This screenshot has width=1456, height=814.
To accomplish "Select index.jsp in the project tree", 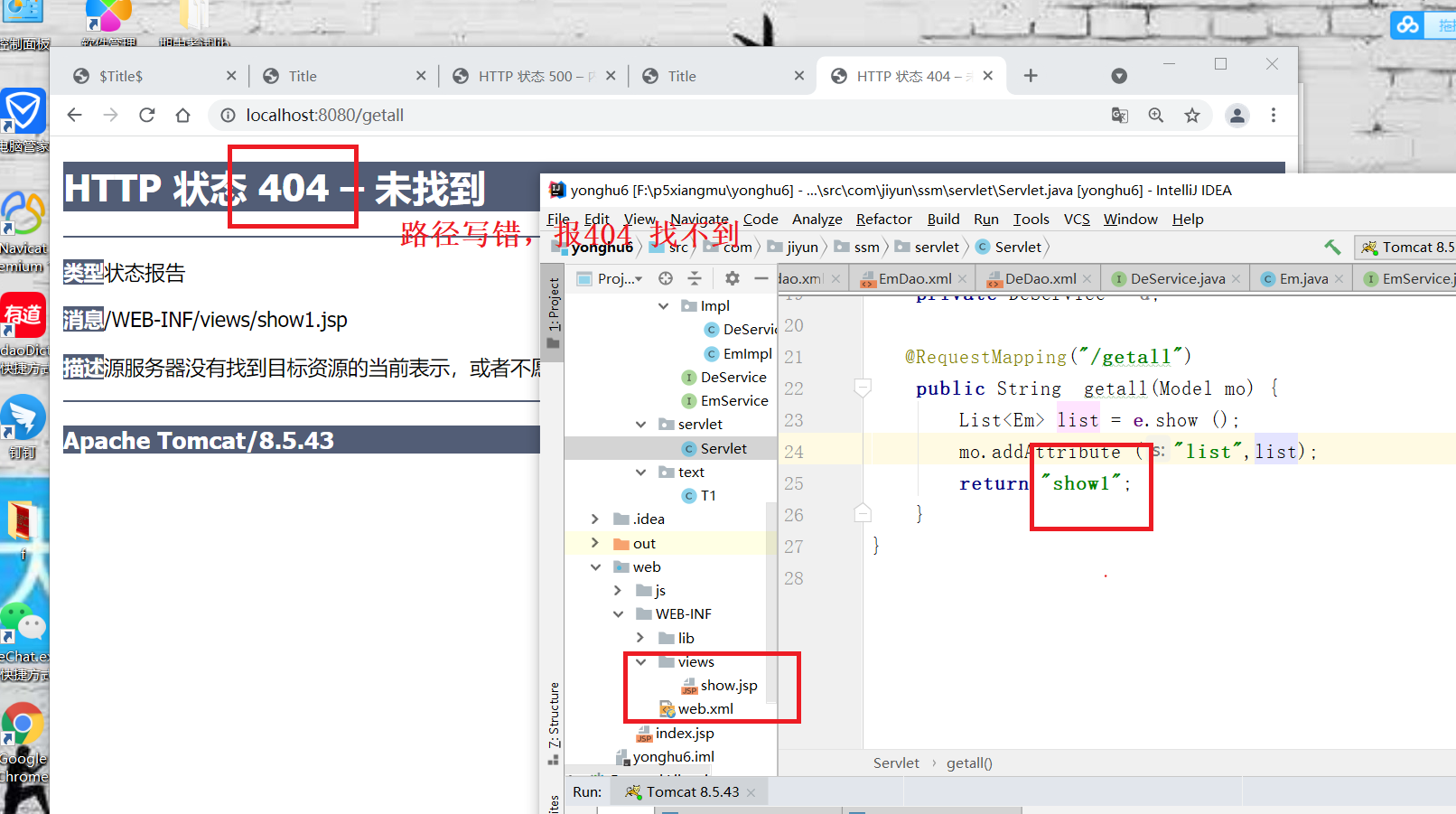I will tap(675, 733).
